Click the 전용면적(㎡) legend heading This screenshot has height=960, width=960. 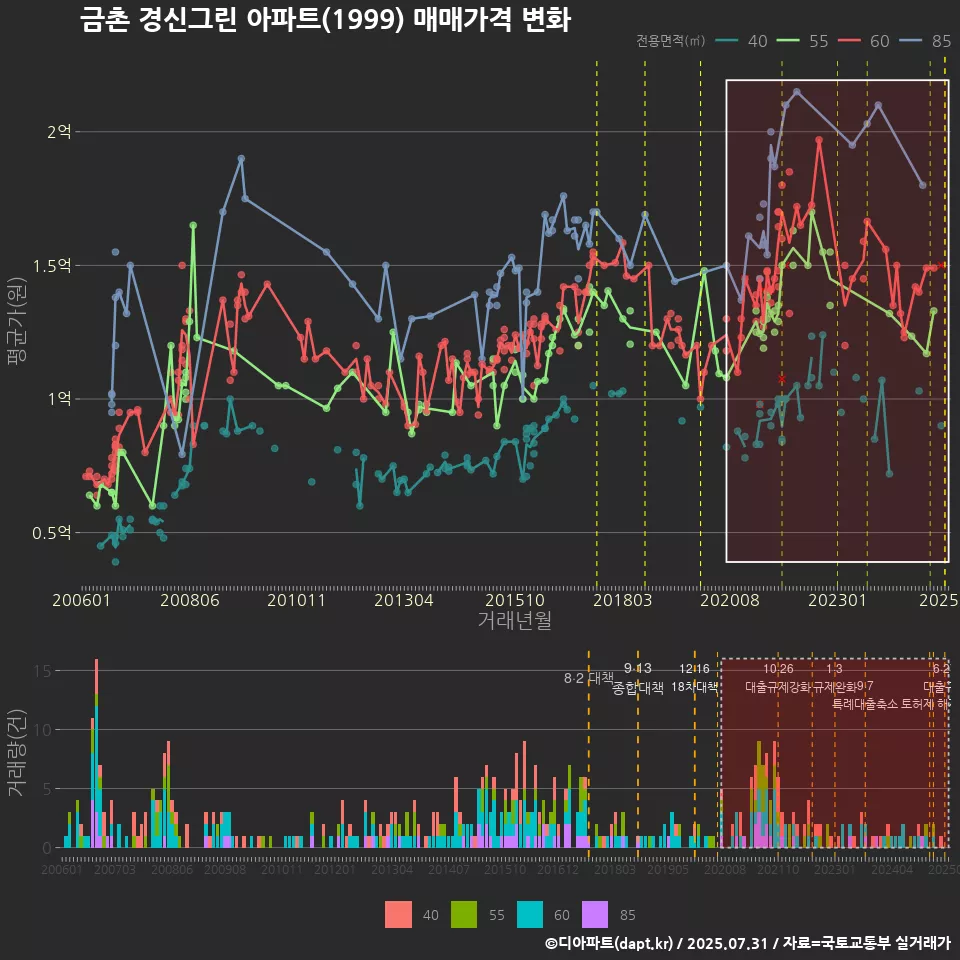[x=670, y=41]
